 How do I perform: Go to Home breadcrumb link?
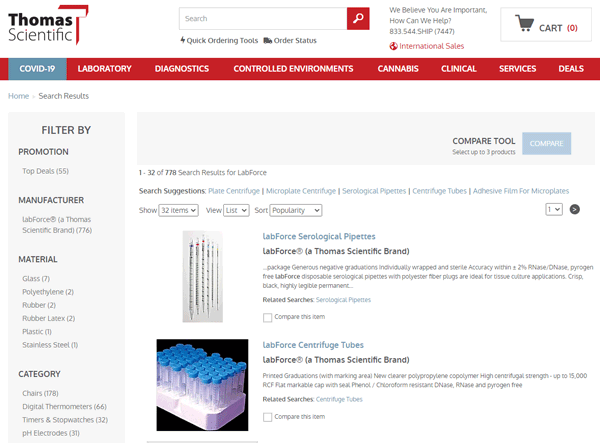[18, 96]
